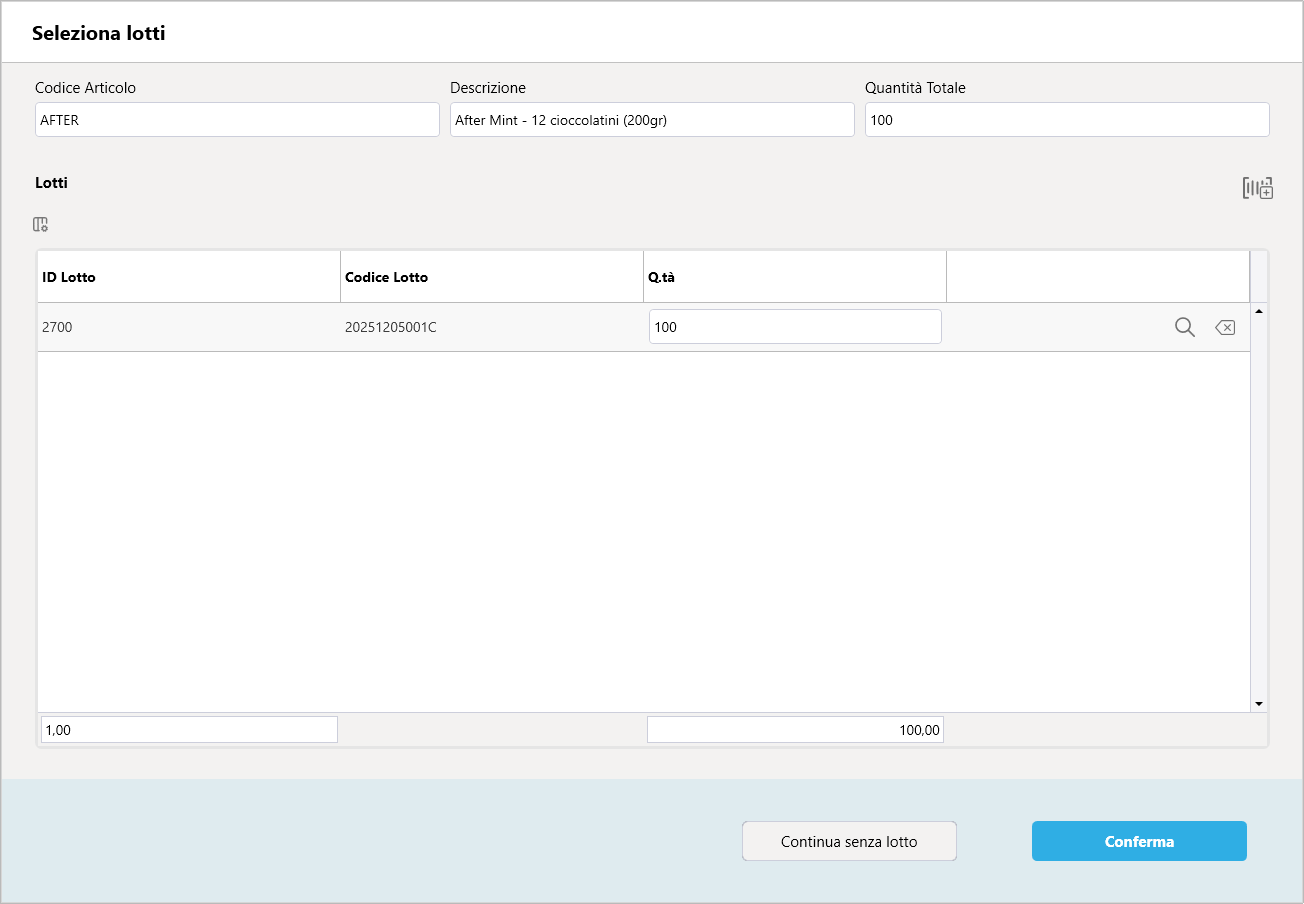Click the scrollbar up arrow of the lots table

pyautogui.click(x=1259, y=311)
